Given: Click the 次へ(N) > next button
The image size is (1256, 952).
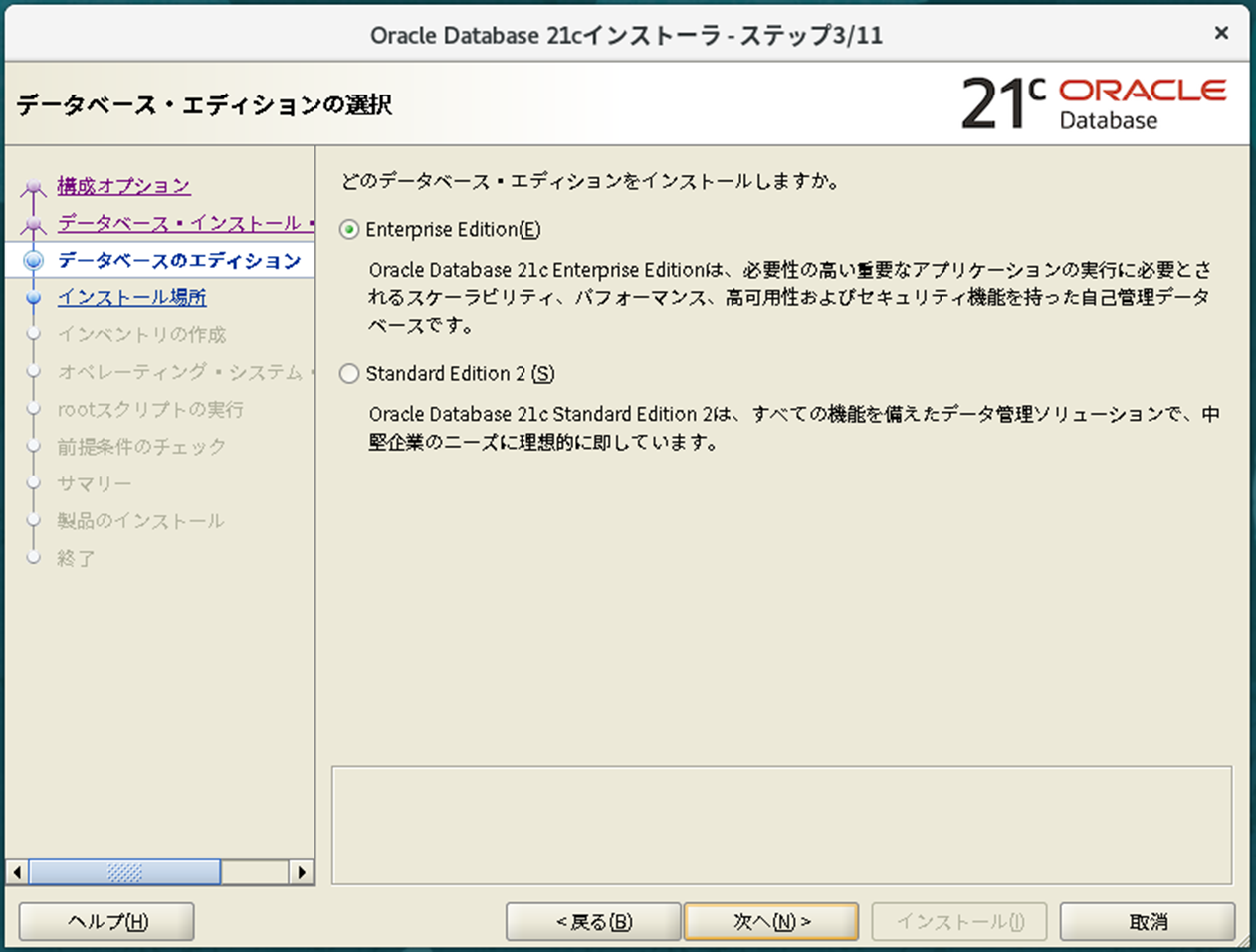Looking at the screenshot, I should [x=771, y=922].
